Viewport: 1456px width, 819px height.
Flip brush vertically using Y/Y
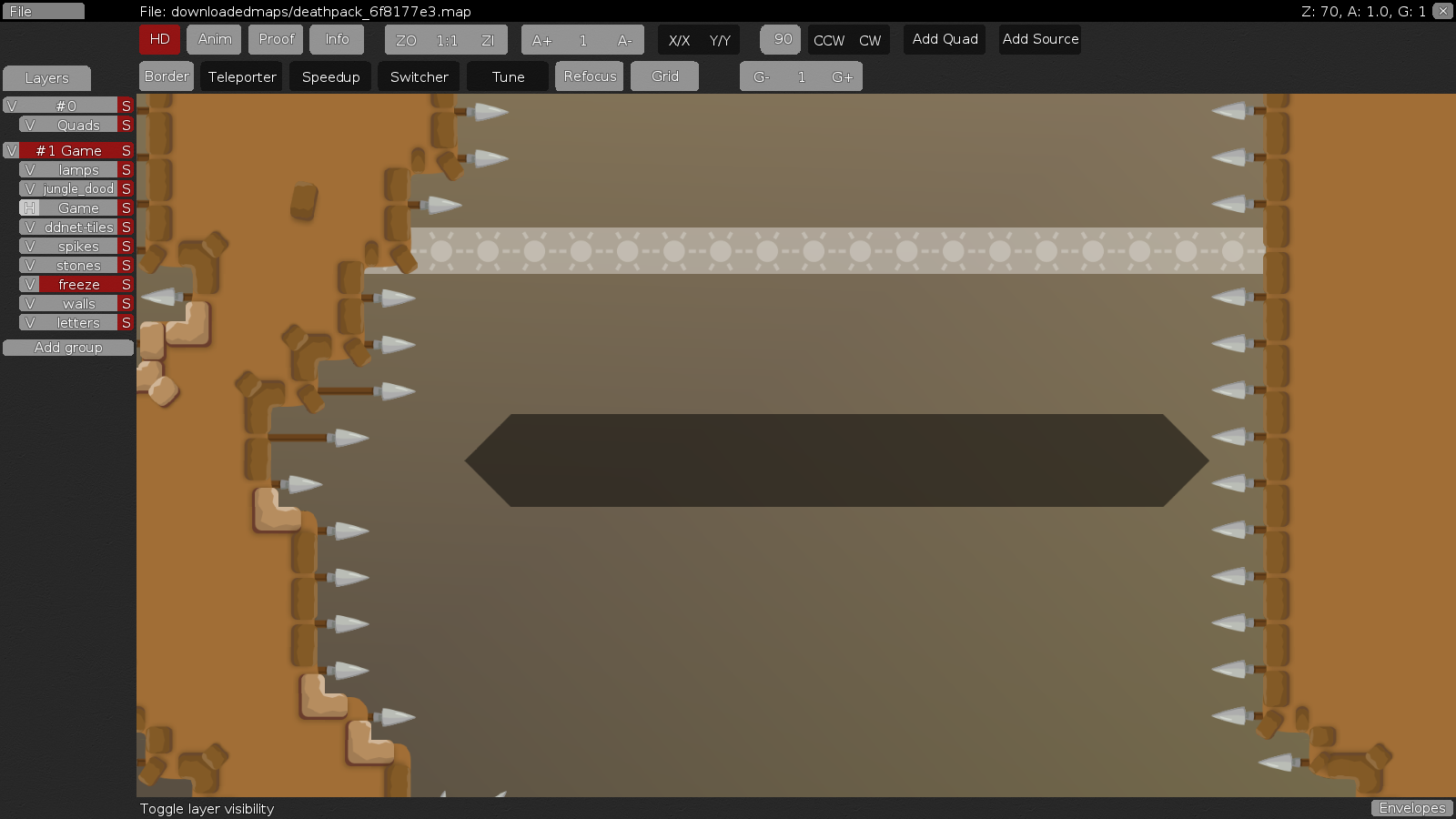point(720,40)
